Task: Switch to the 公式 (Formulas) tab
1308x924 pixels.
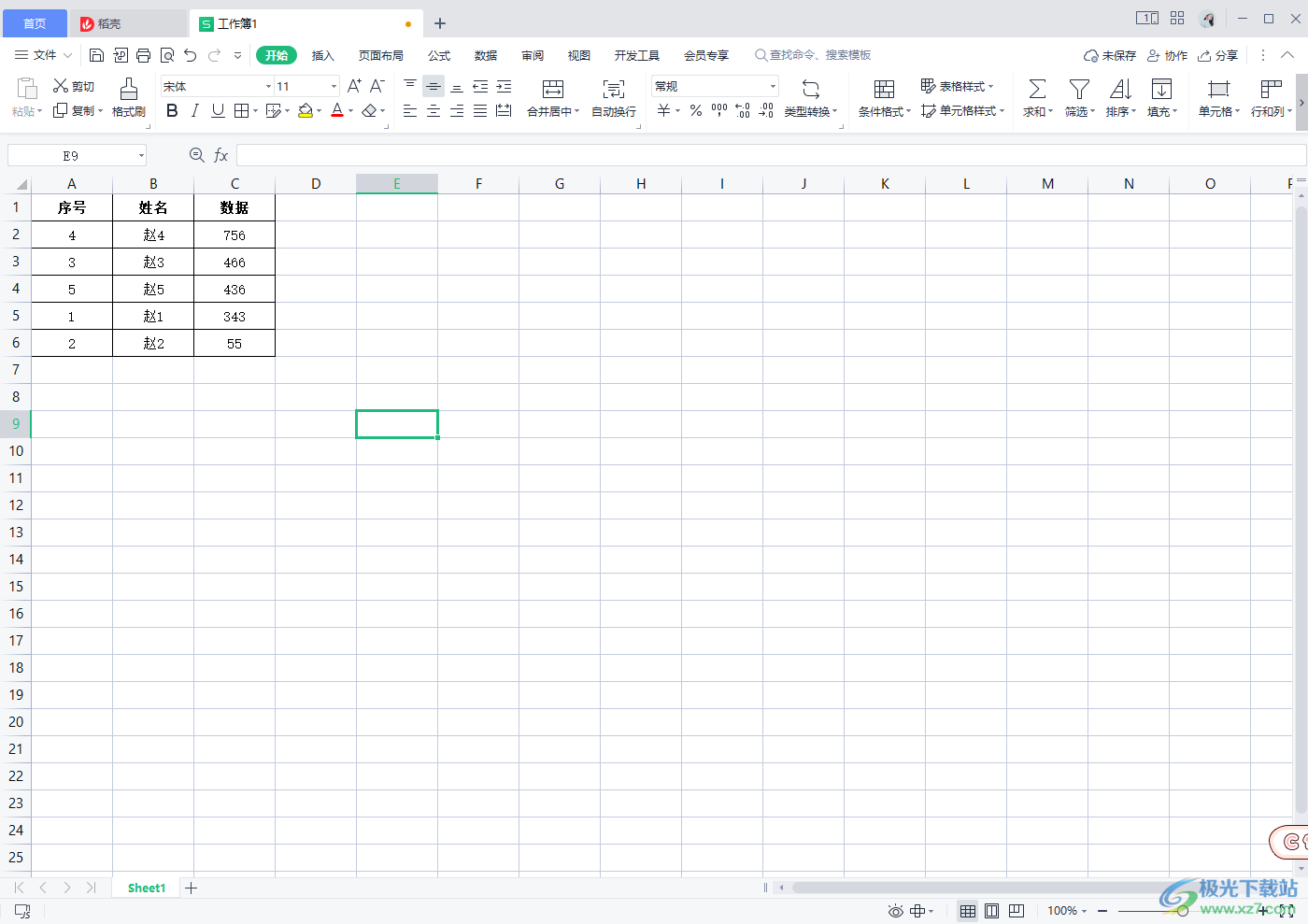Action: coord(439,56)
